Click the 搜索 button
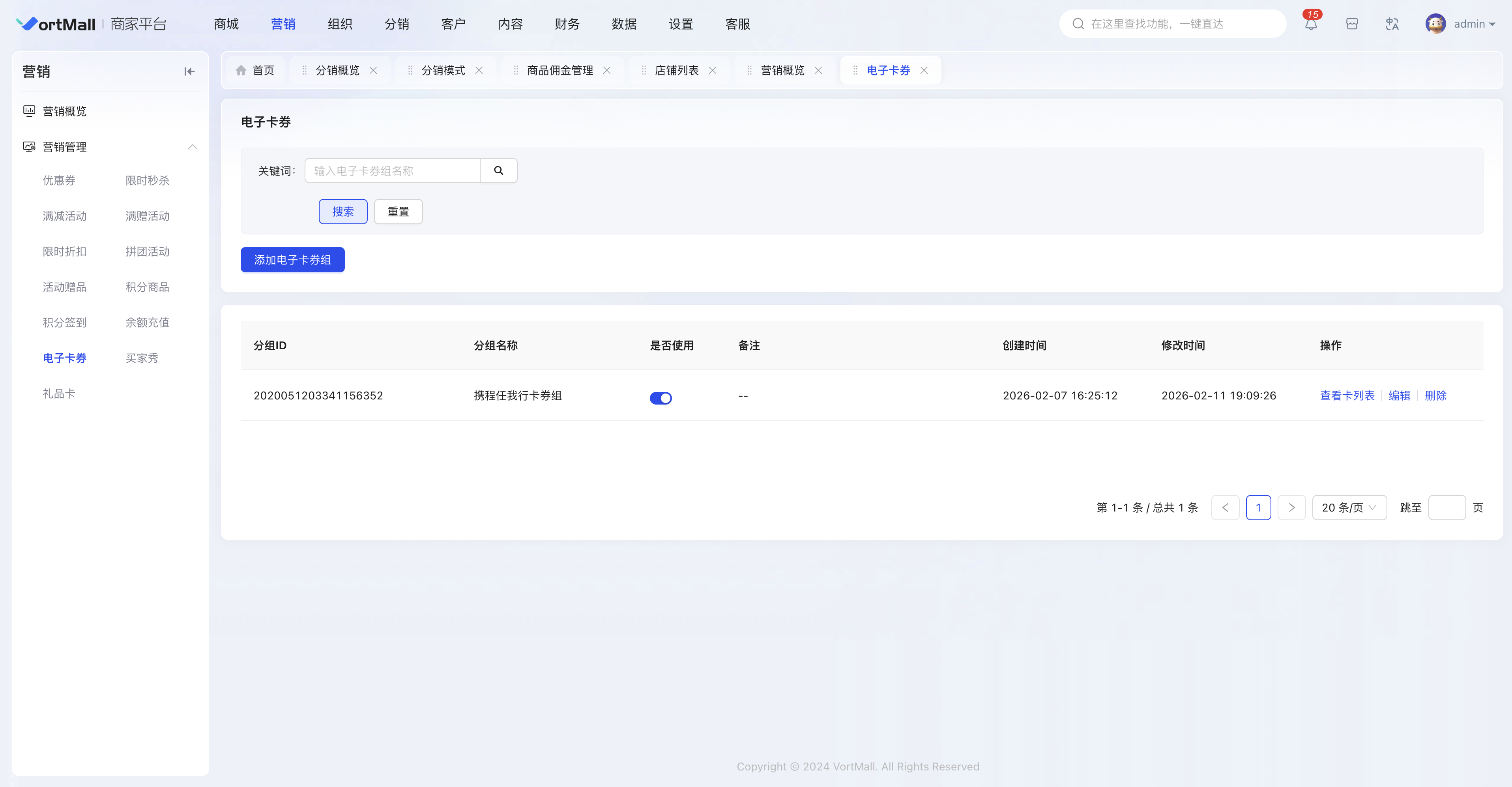Viewport: 1512px width, 787px height. 343,212
